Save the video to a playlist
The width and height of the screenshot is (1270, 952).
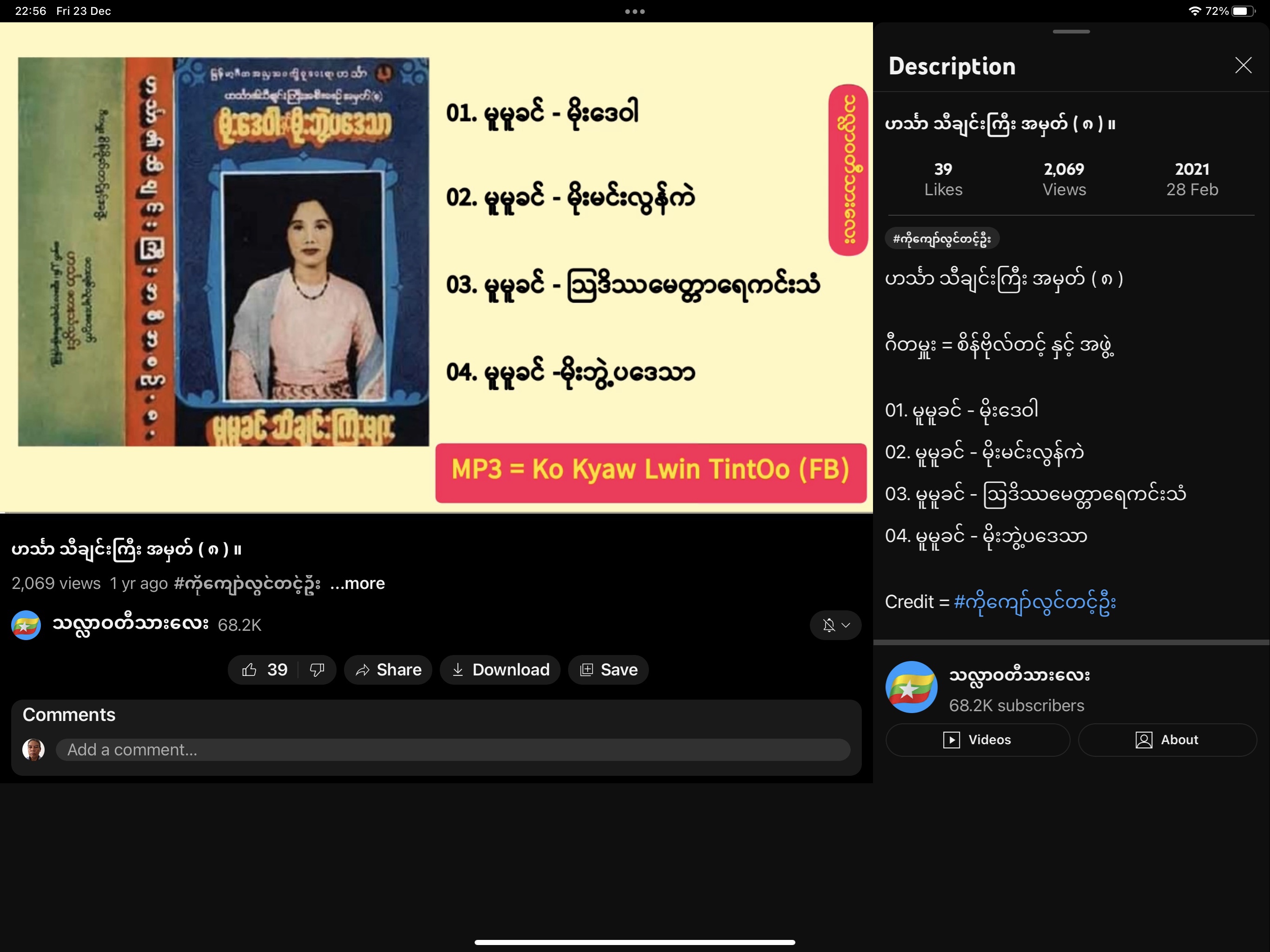[x=609, y=669]
